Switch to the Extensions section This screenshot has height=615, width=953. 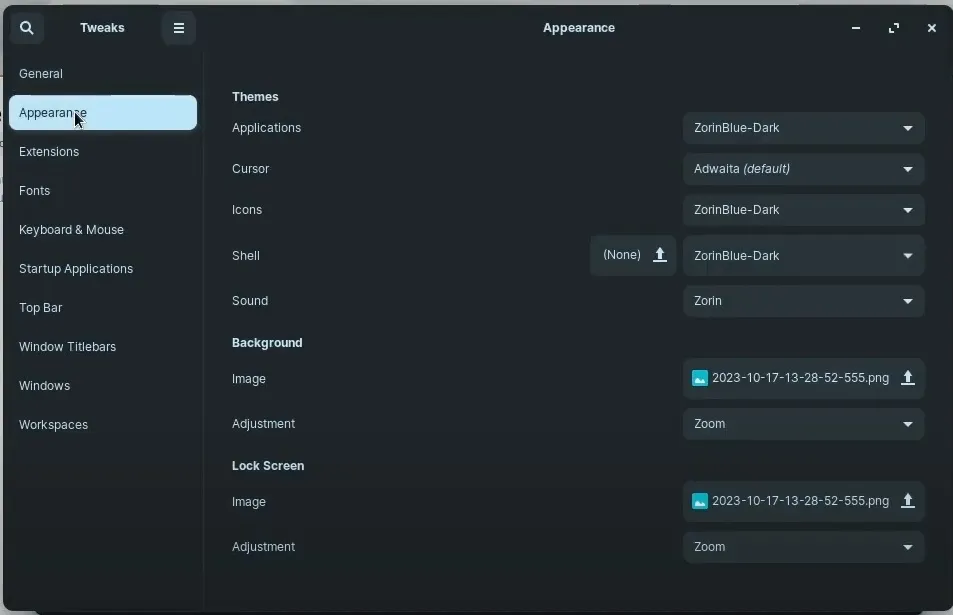coord(49,151)
